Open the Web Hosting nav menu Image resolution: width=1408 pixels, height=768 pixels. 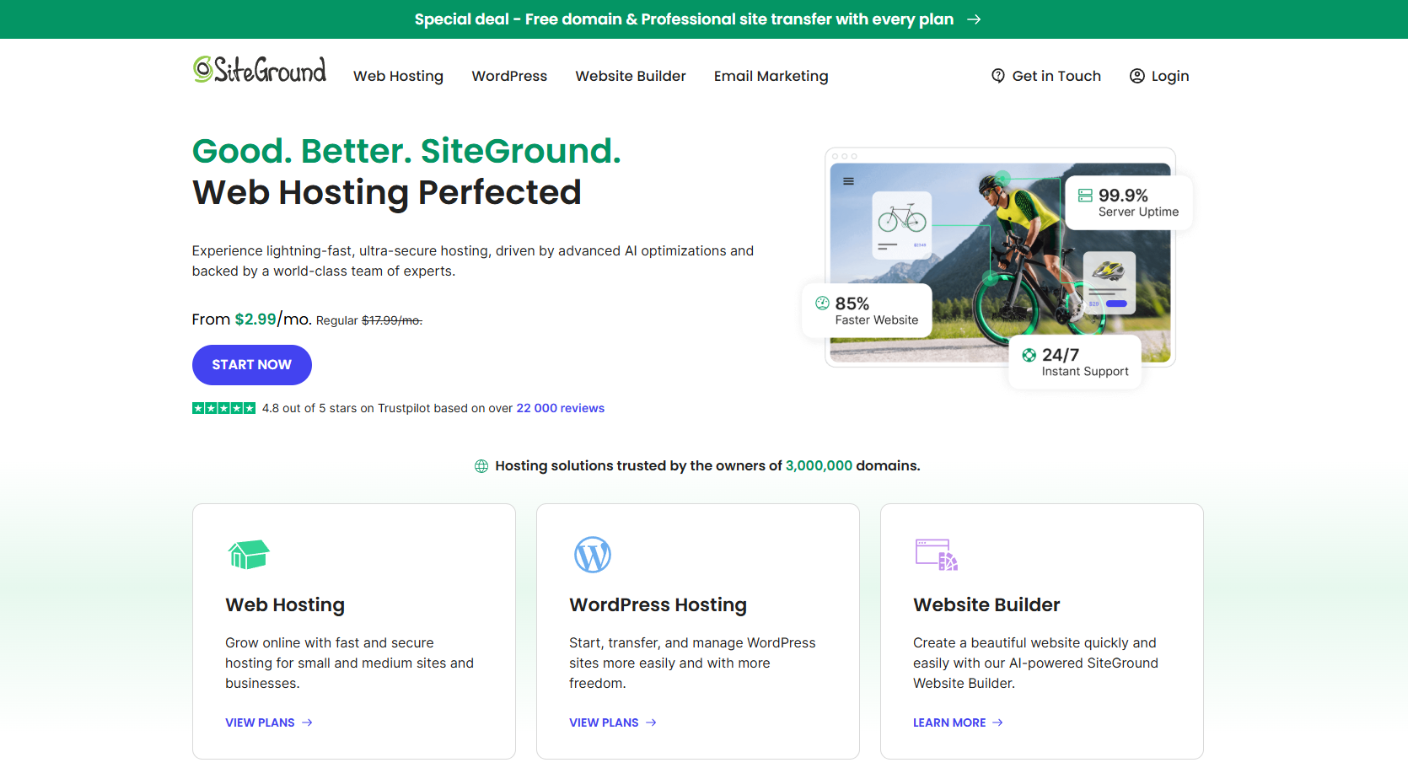coord(398,76)
